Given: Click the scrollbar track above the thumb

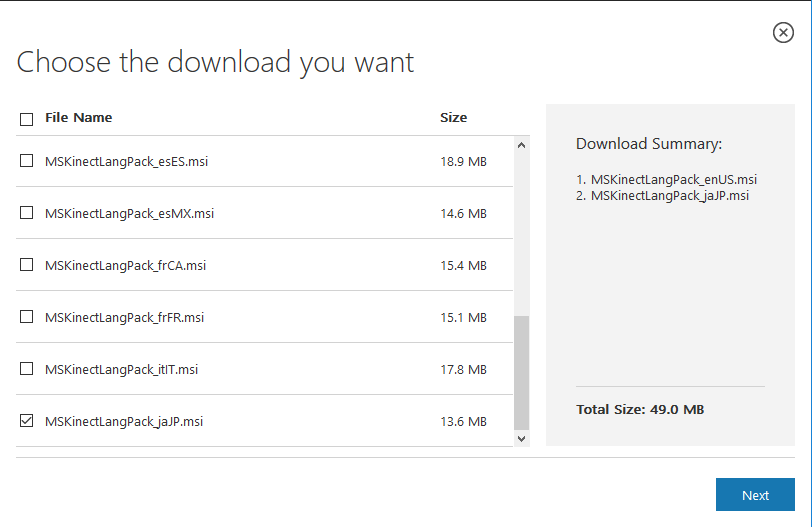Looking at the screenshot, I should point(521,230).
